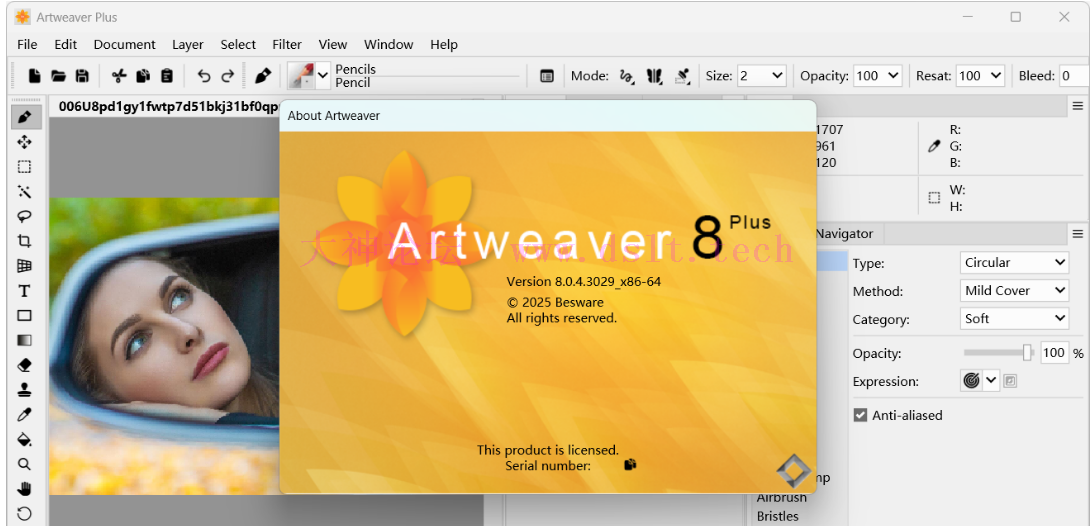This screenshot has height=526, width=1092.
Task: Open the Expression dropdown arrow
Action: (x=991, y=381)
